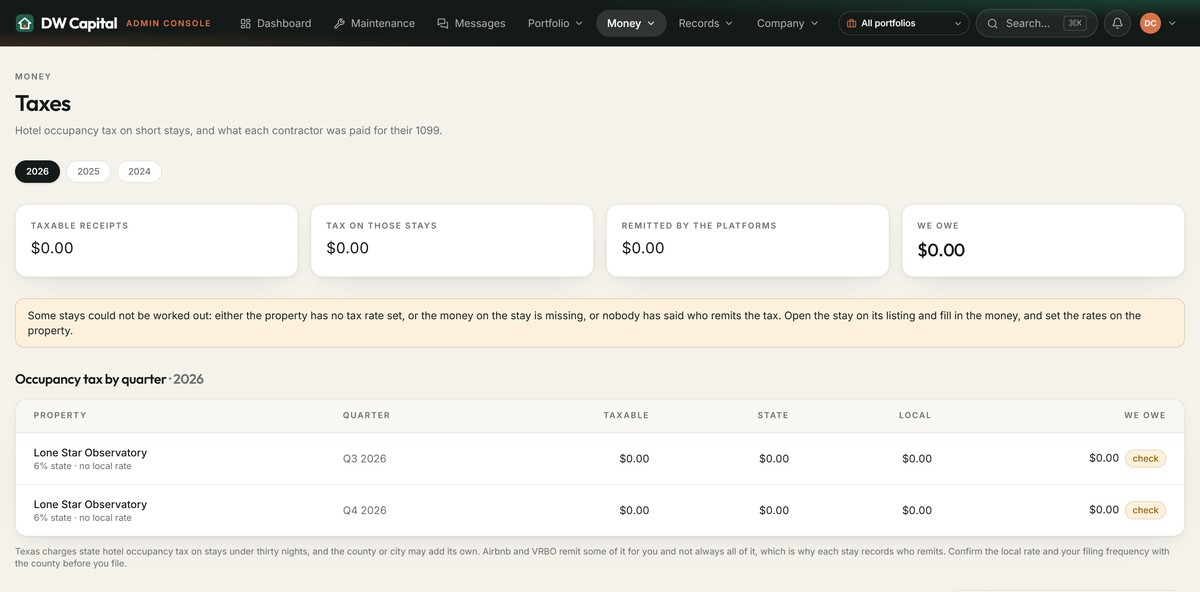Click the Texas occupancy tax footnote
Viewport: 1200px width, 592px height.
[x=592, y=557]
